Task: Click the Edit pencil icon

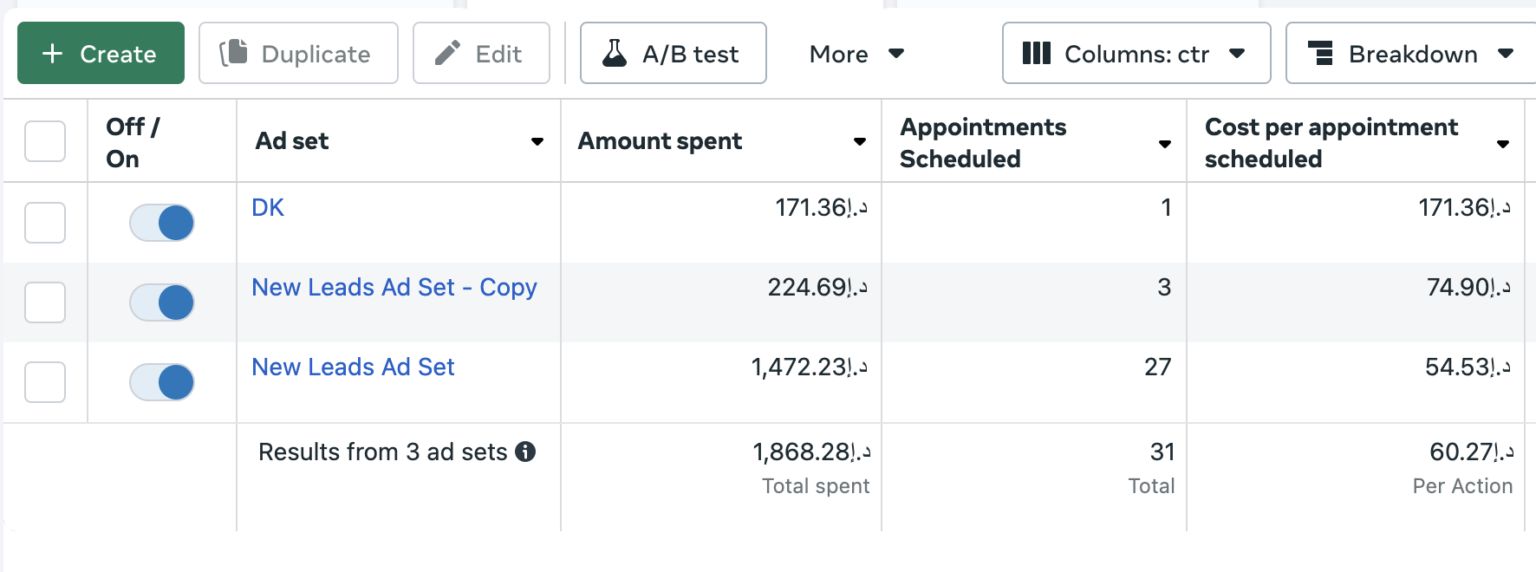Action: pos(448,54)
